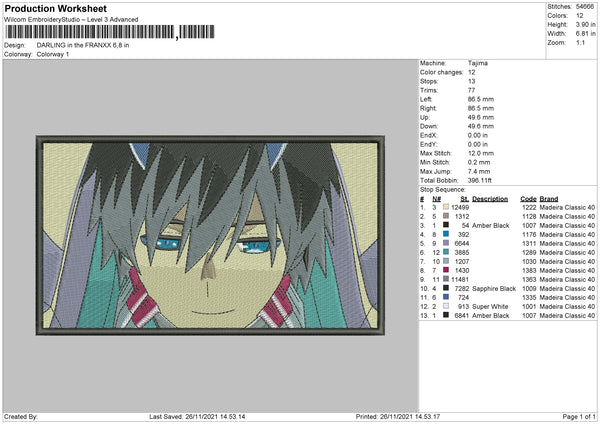Click 'Amber Black' description in stop 3
600x424 pixels.
coord(491,225)
